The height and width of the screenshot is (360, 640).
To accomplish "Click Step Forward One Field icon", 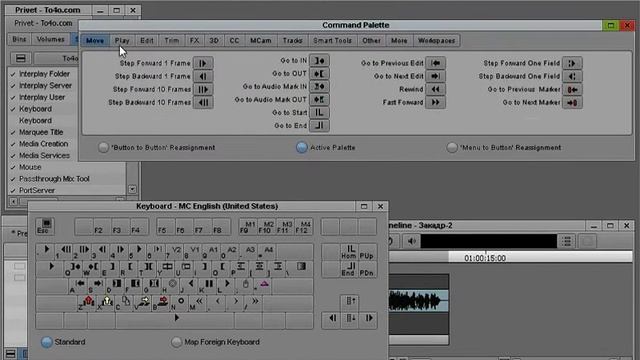I will point(572,63).
